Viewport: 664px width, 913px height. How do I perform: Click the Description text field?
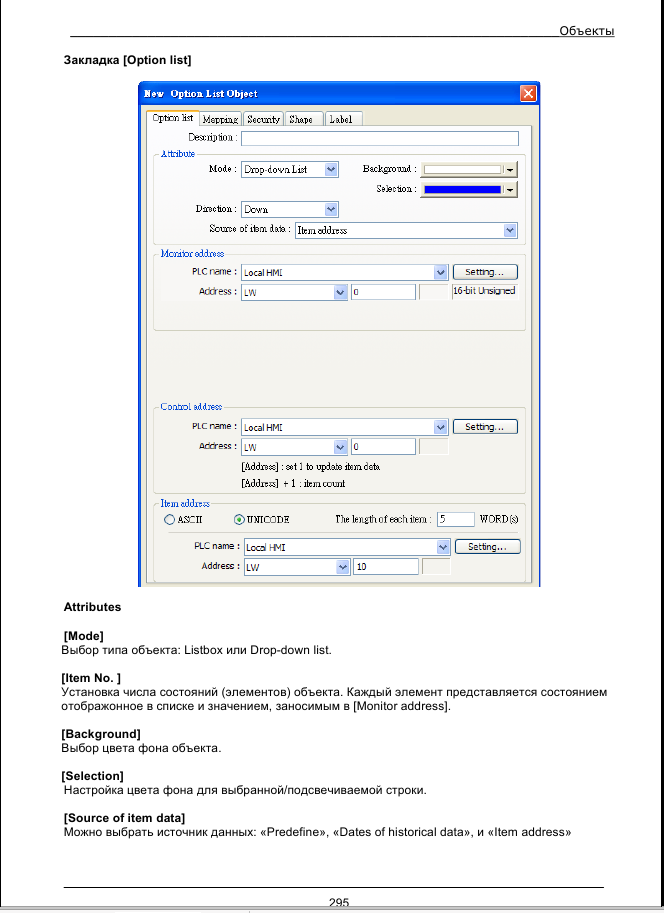(x=380, y=138)
